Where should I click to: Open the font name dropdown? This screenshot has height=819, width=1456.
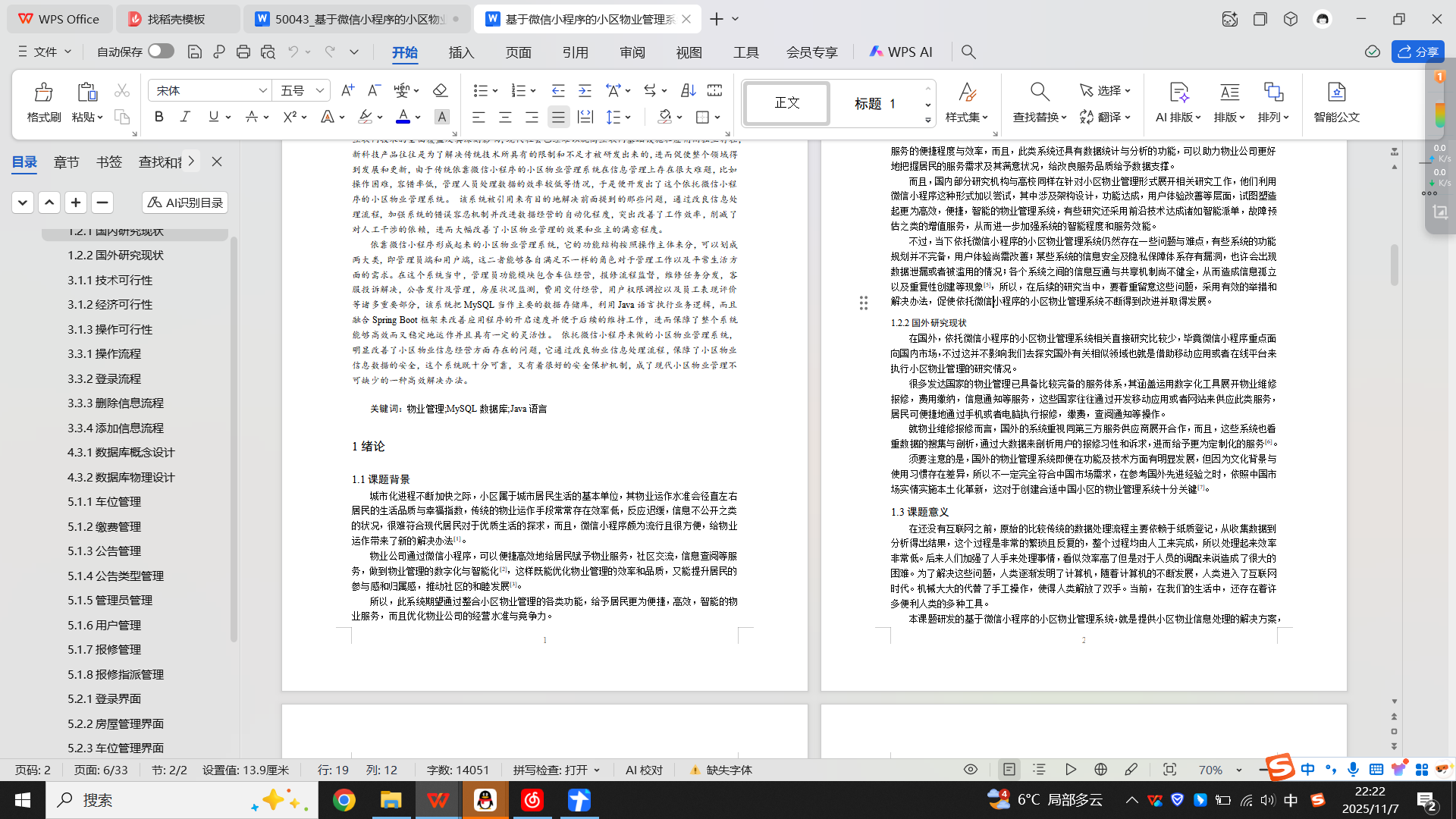coord(262,90)
